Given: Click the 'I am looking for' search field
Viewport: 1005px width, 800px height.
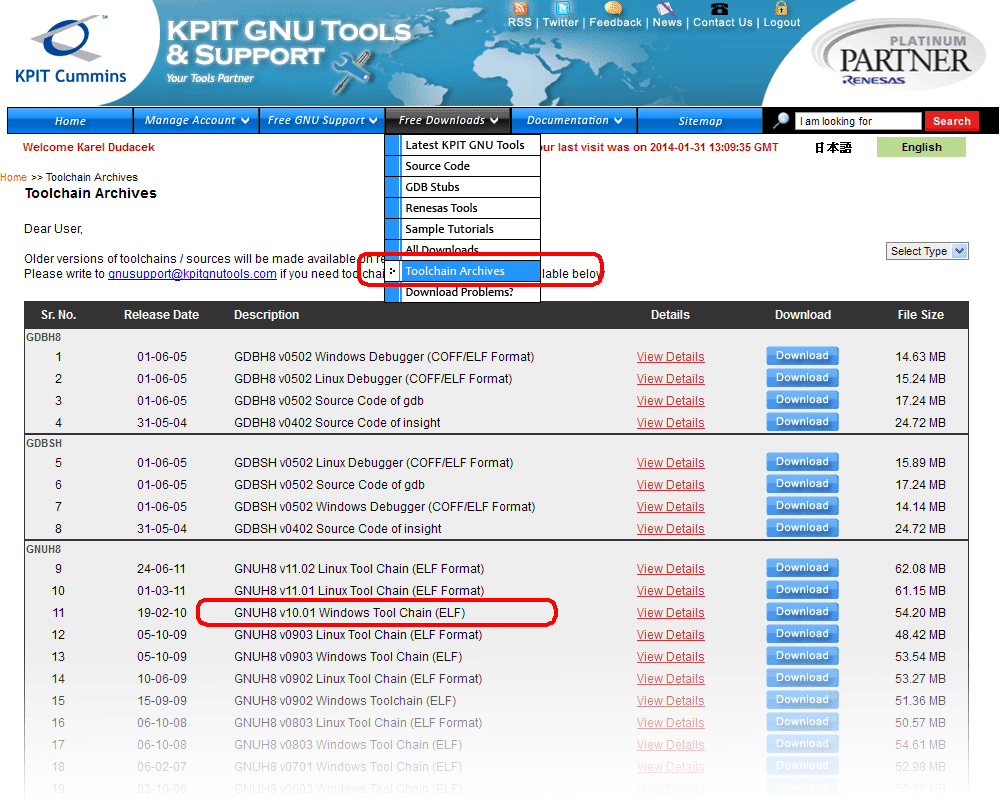Looking at the screenshot, I should [858, 121].
